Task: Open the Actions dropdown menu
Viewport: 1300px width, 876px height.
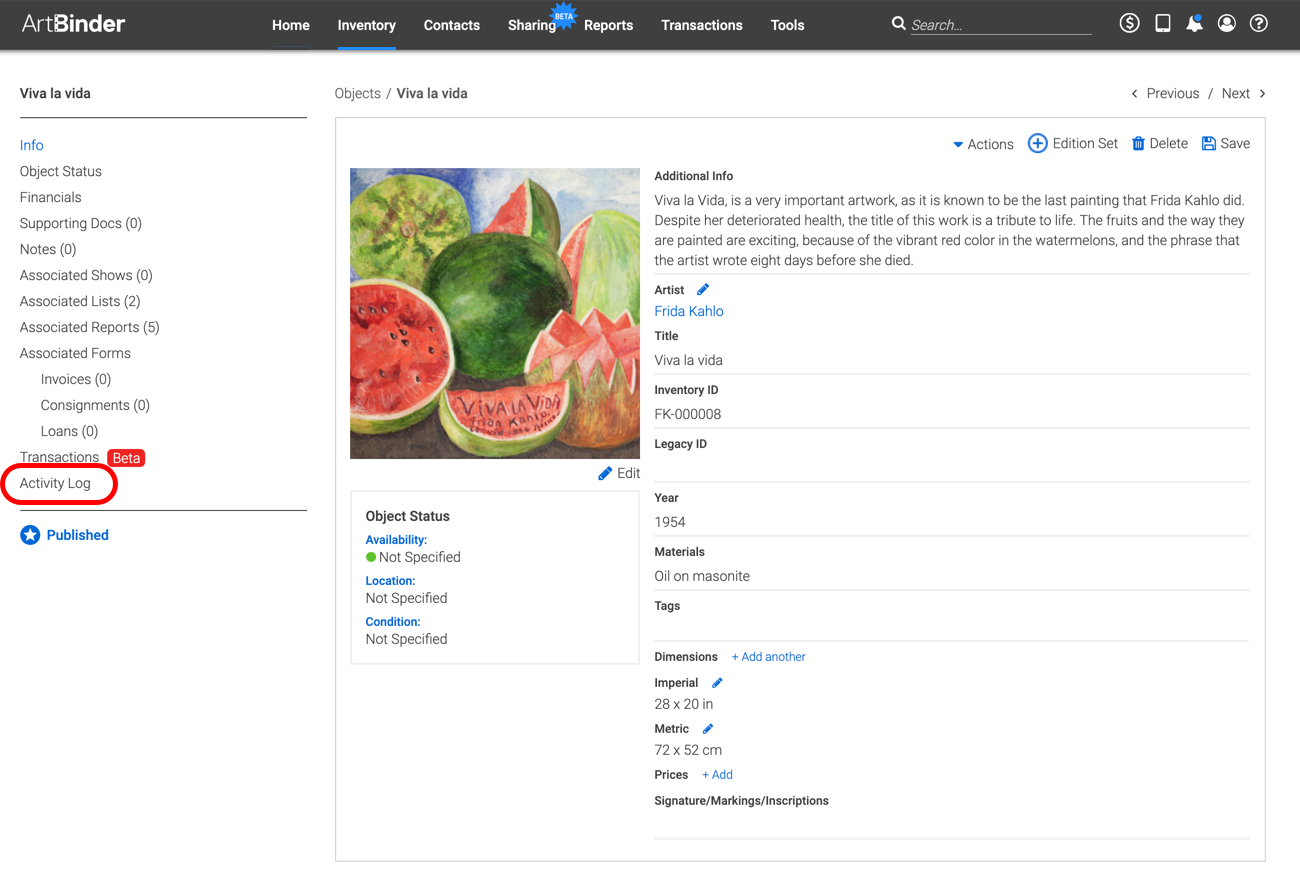Action: 983,144
